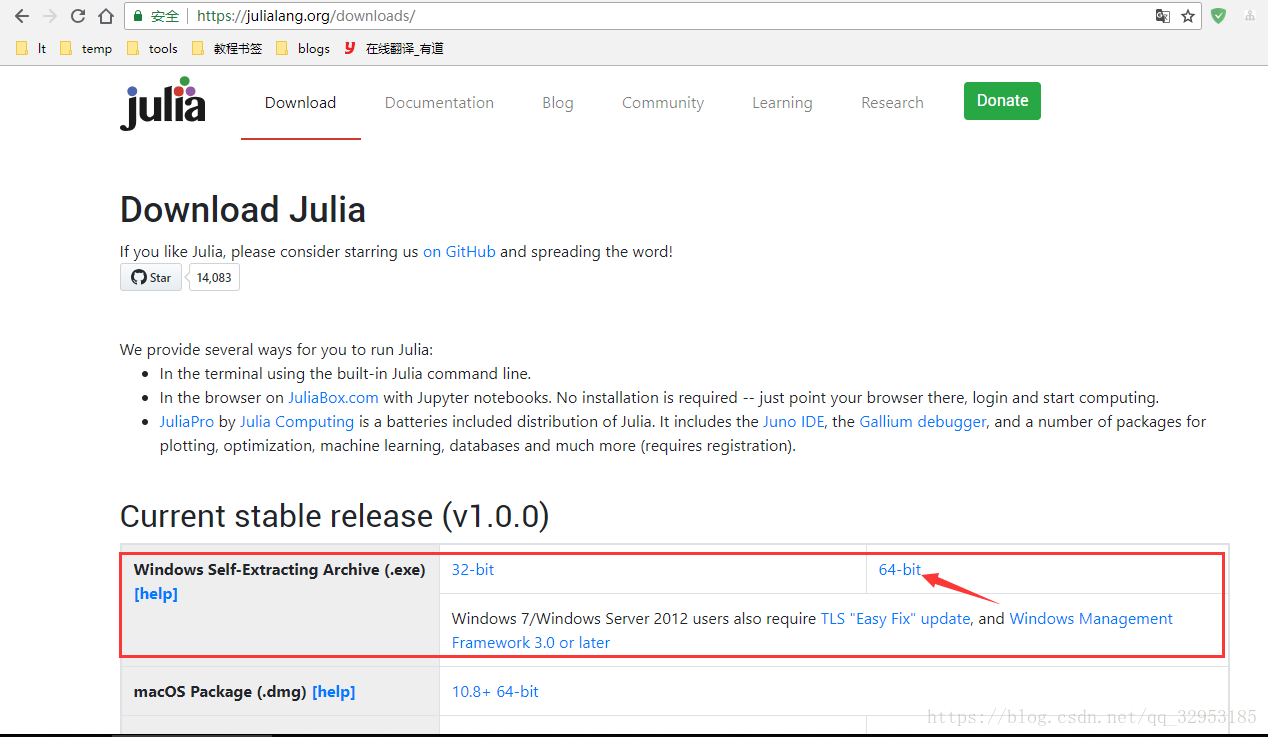
Task: Open the Windows [help] link
Action: click(156, 594)
